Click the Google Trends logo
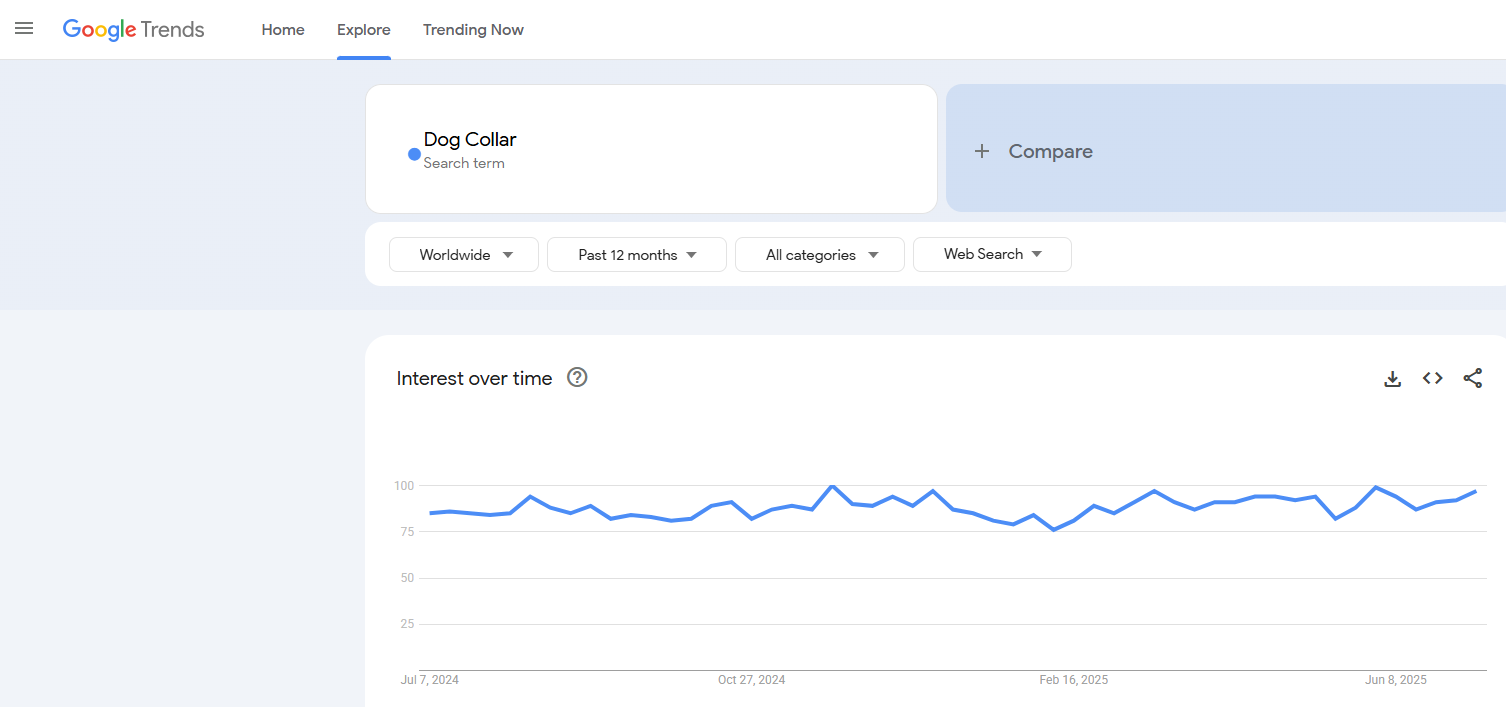Viewport: 1506px width, 707px height. 133,30
